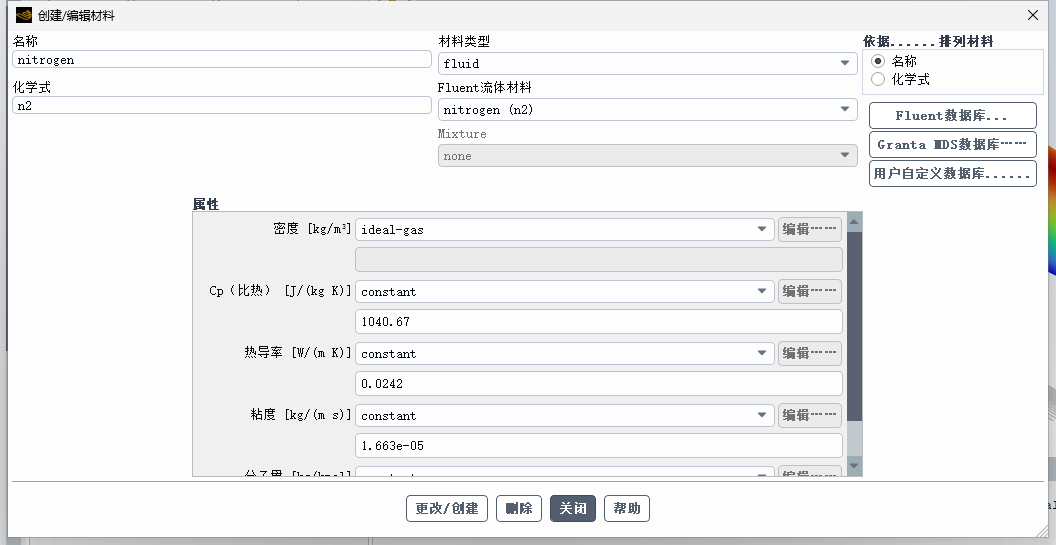Open the Fluent数据库 button
This screenshot has height=545, width=1056.
(952, 115)
